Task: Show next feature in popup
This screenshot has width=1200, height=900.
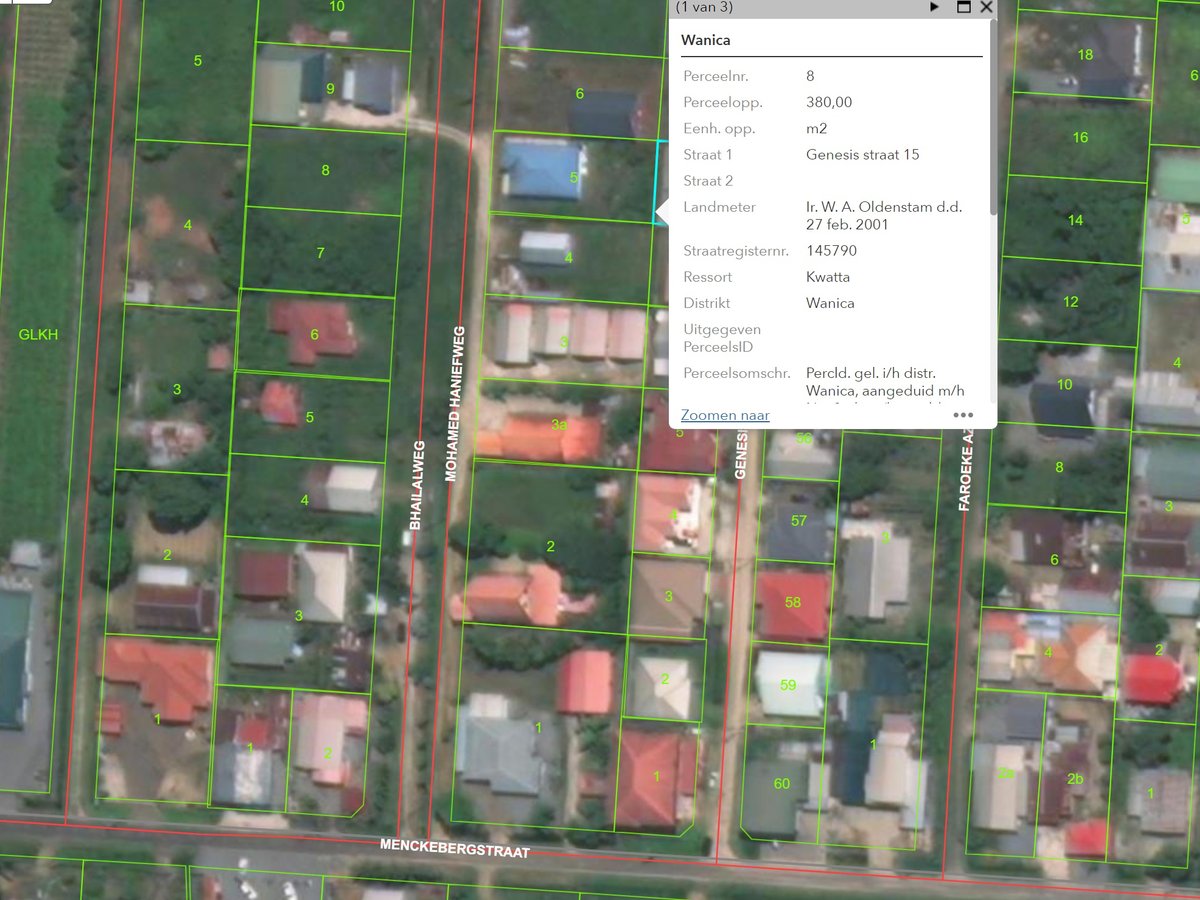Action: point(935,7)
